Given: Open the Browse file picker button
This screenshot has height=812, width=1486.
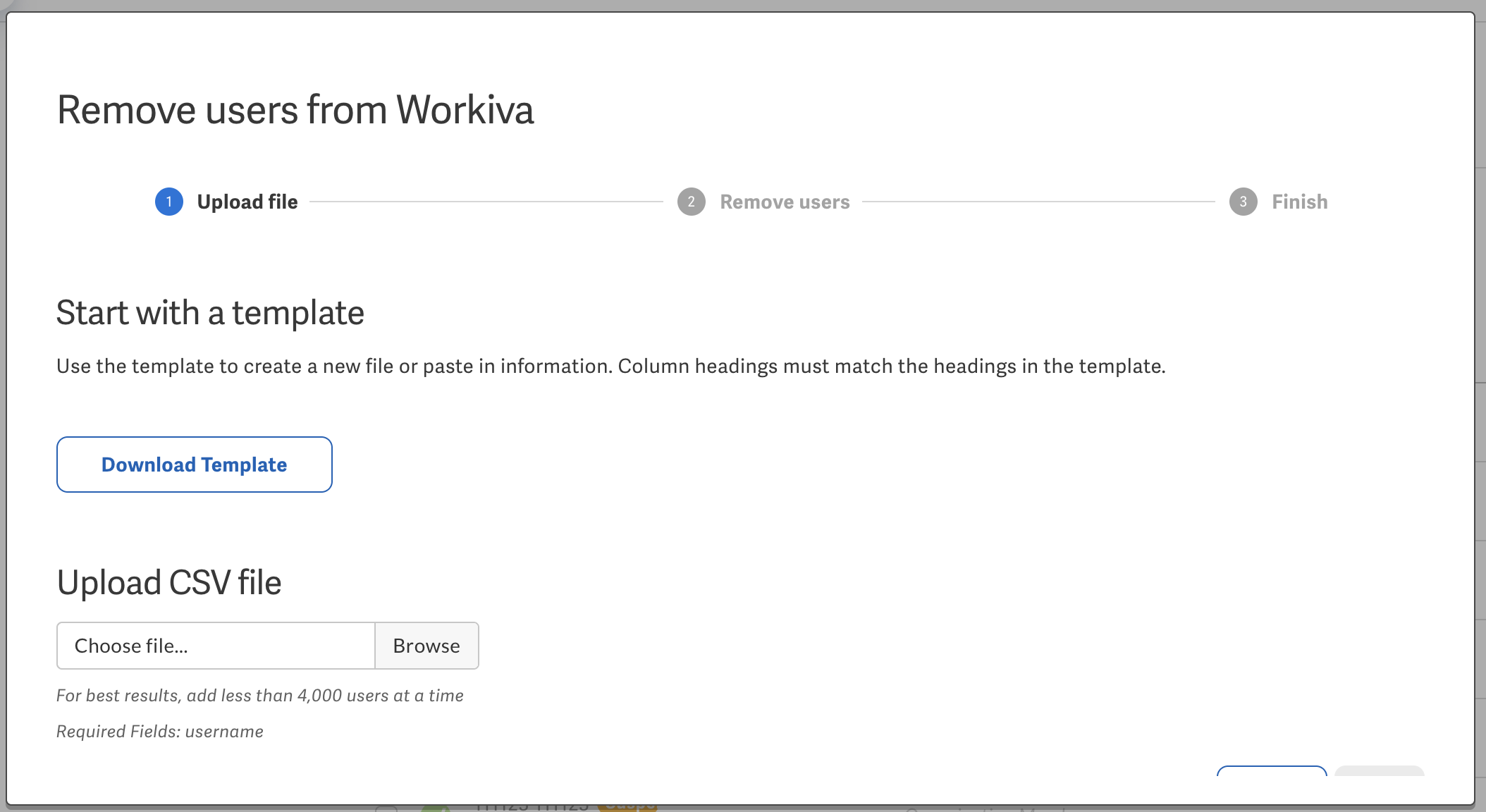Looking at the screenshot, I should (426, 646).
